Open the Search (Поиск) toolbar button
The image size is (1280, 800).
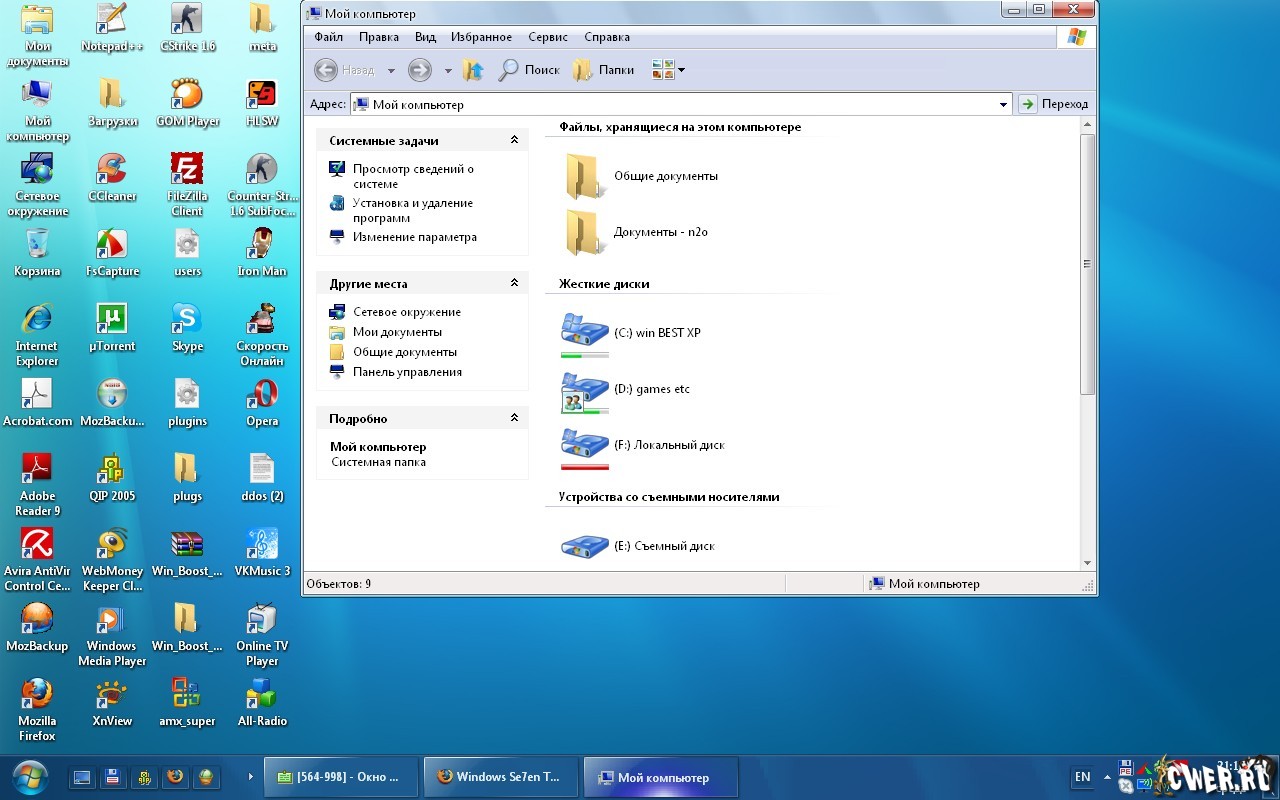pyautogui.click(x=529, y=70)
